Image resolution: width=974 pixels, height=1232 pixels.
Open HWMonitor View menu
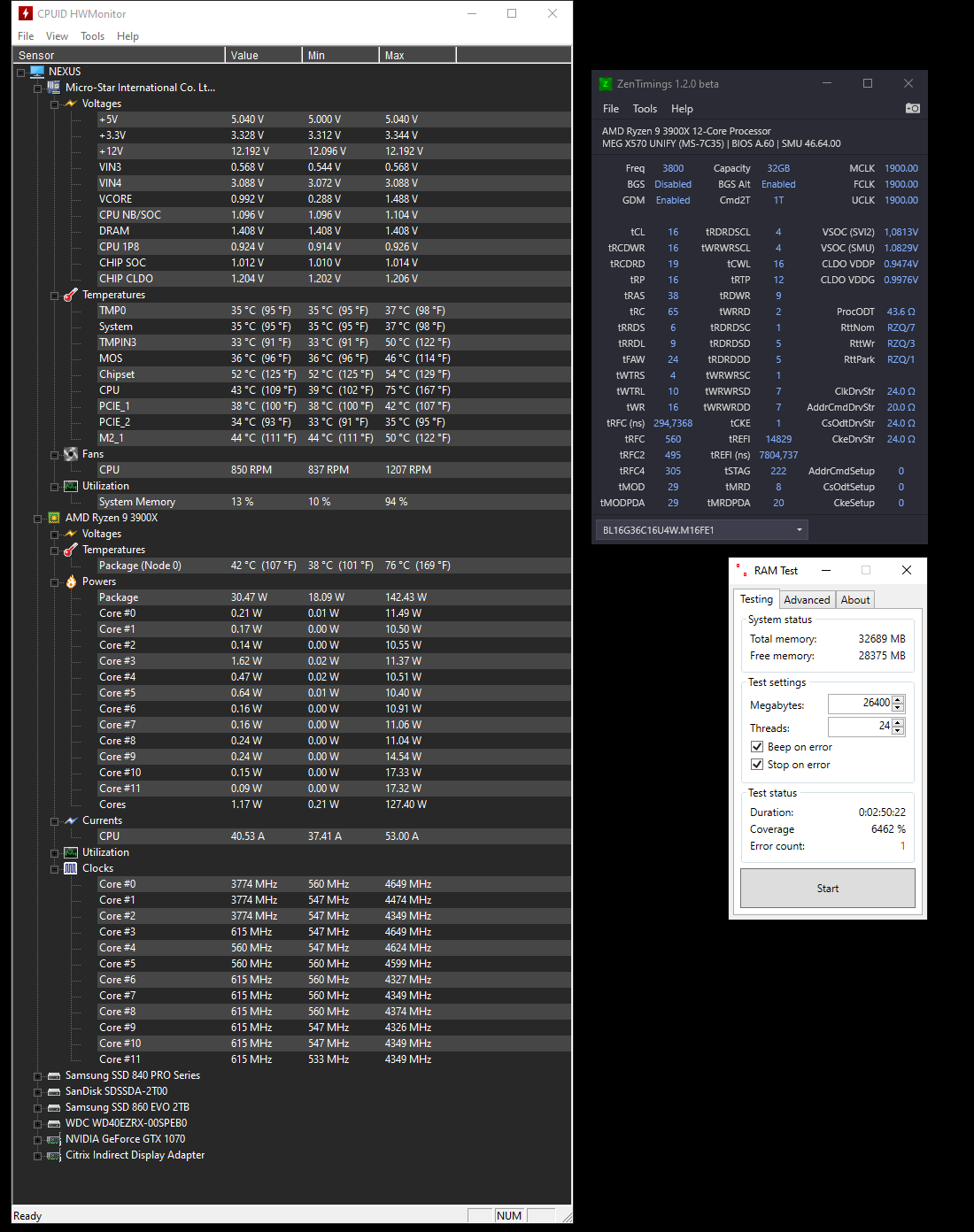pyautogui.click(x=57, y=36)
